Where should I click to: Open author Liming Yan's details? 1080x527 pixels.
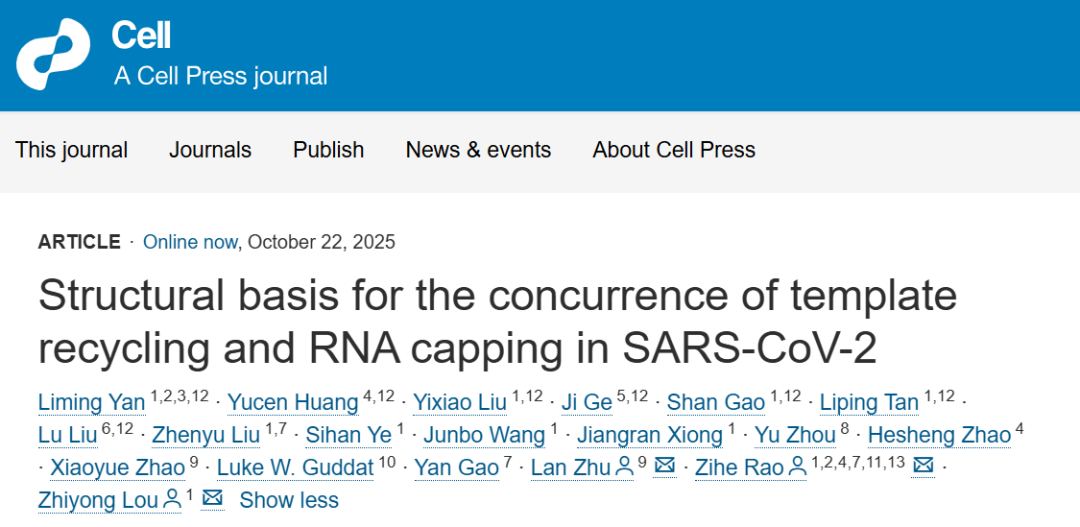(91, 403)
